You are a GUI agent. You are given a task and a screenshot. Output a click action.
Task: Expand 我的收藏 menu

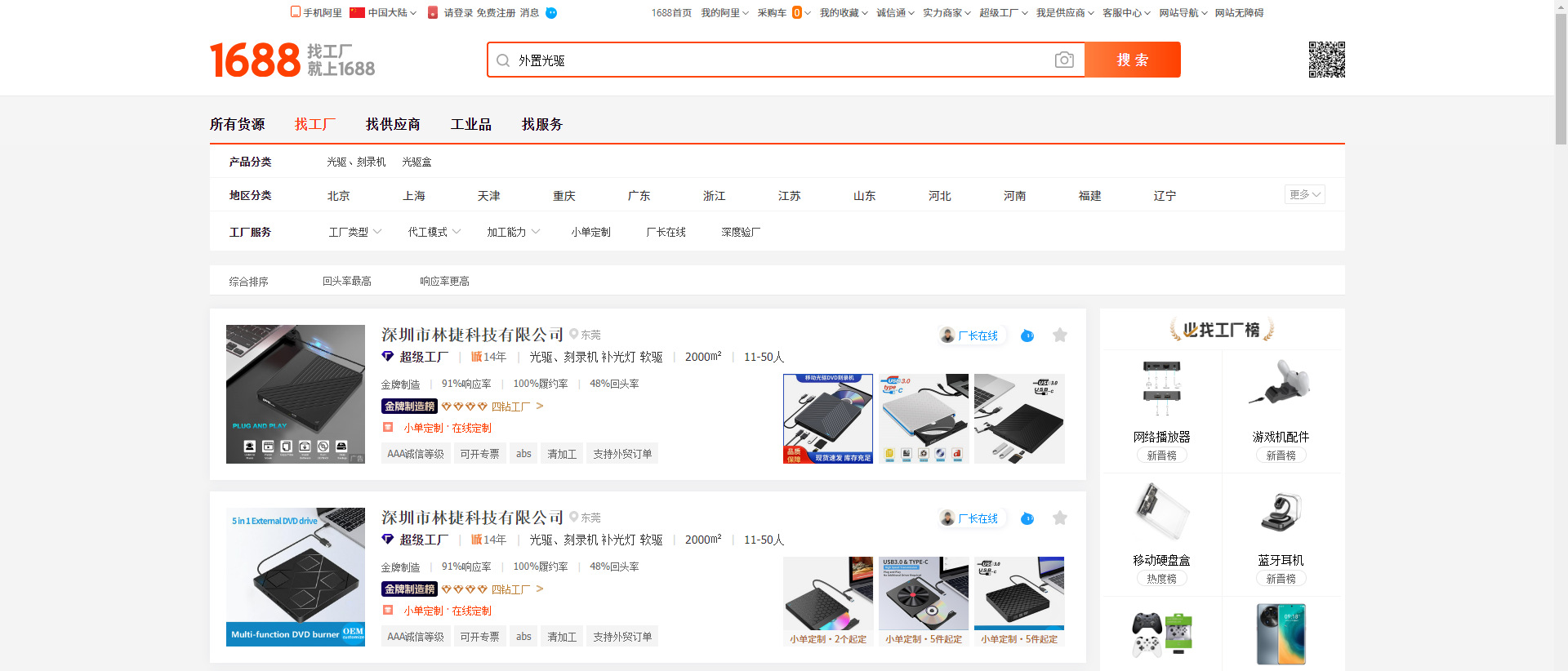click(x=844, y=13)
